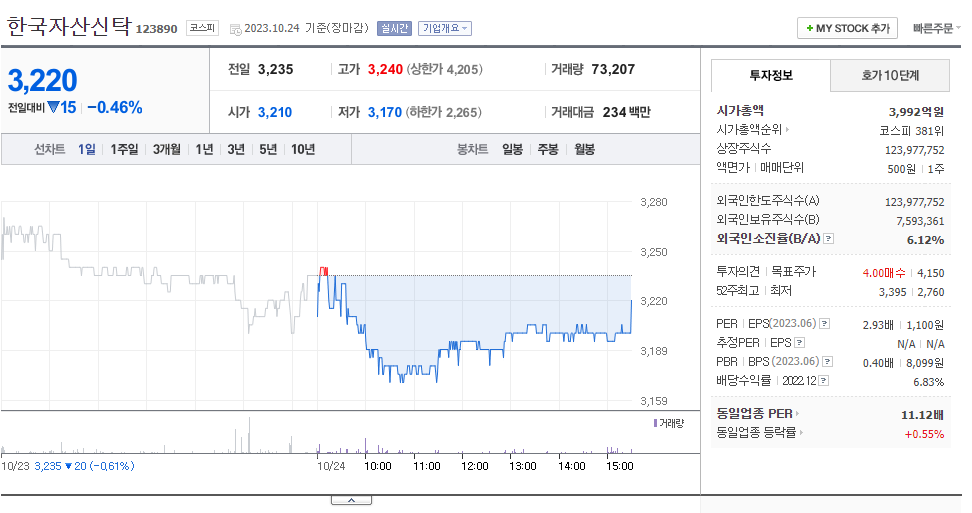Click 10/24 date label on chart axis
The width and height of the screenshot is (972, 513).
(x=331, y=466)
